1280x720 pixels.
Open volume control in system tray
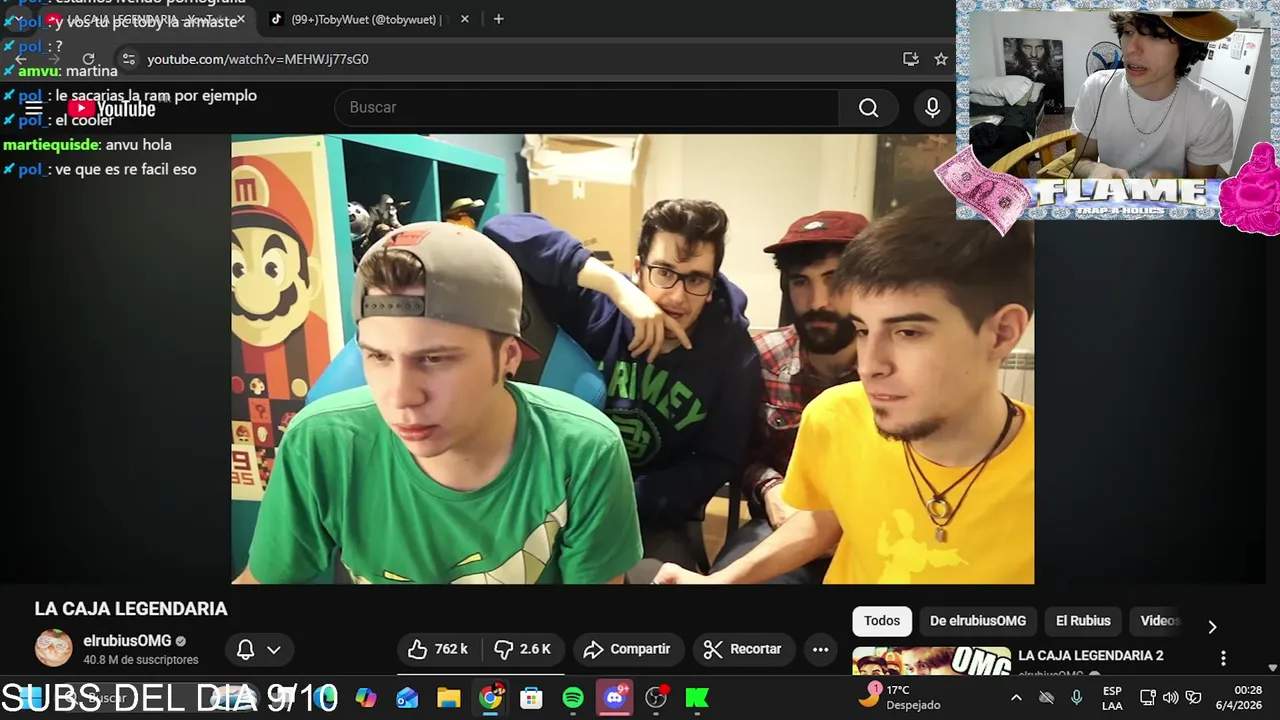[x=1170, y=698]
